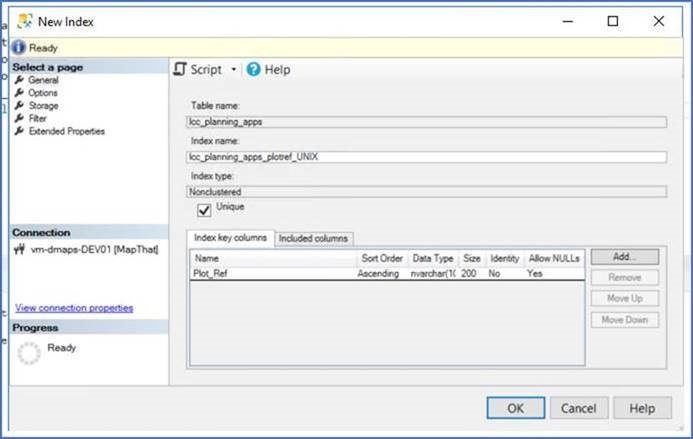This screenshot has height=439, width=693.
Task: Click the Ascending sort order cell
Action: (x=378, y=274)
